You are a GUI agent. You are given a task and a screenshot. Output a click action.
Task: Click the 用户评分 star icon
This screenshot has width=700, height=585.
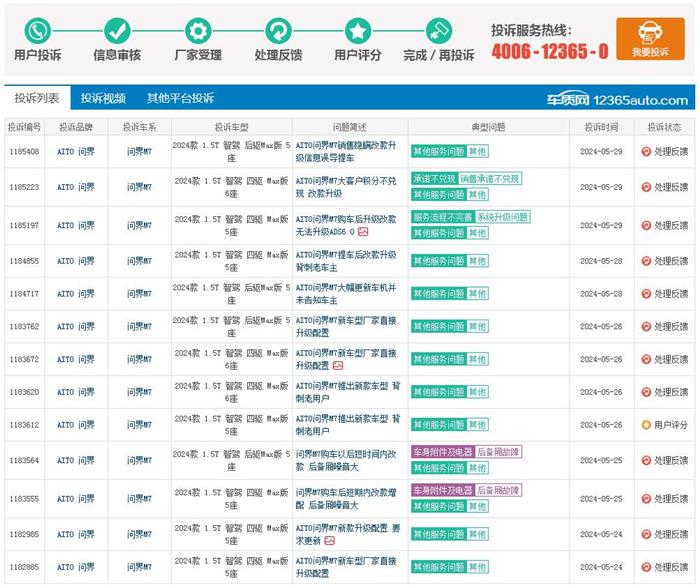[358, 31]
